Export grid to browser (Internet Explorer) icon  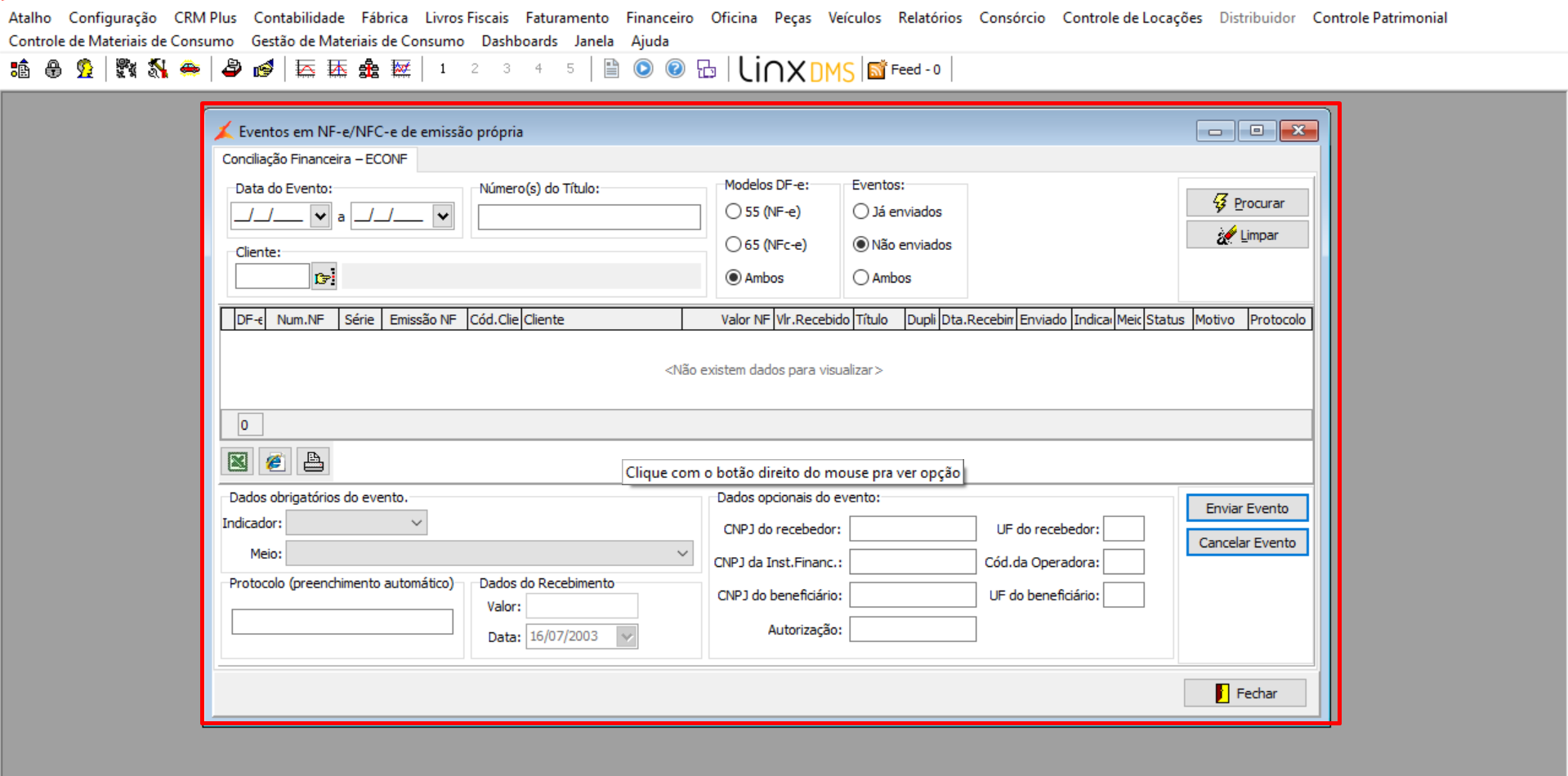point(275,462)
